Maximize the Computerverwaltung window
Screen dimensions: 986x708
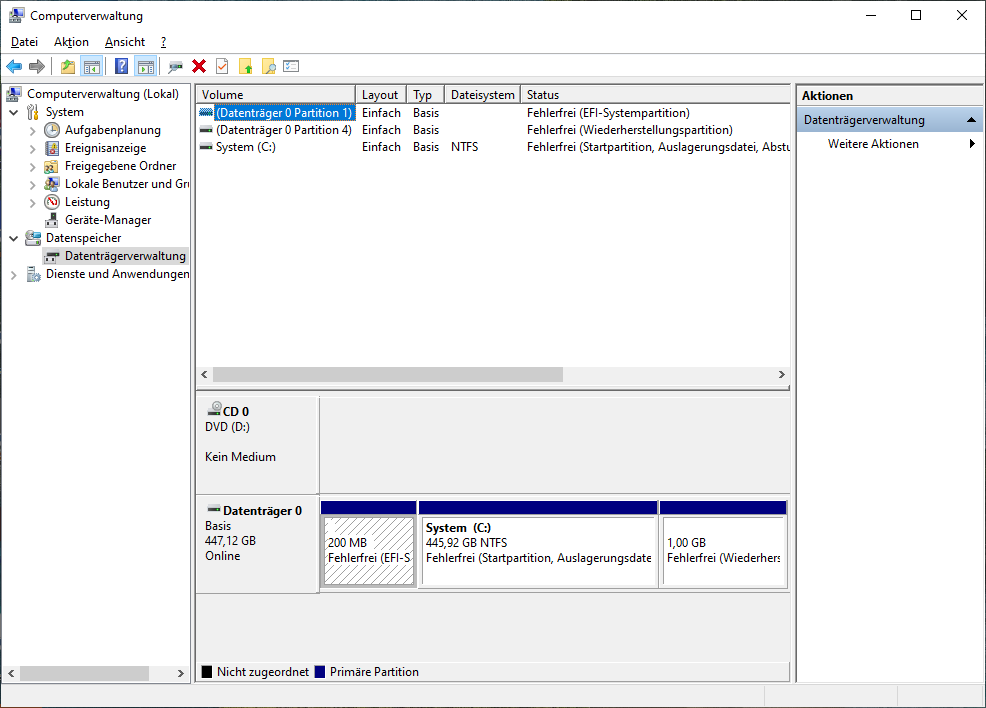pos(916,15)
